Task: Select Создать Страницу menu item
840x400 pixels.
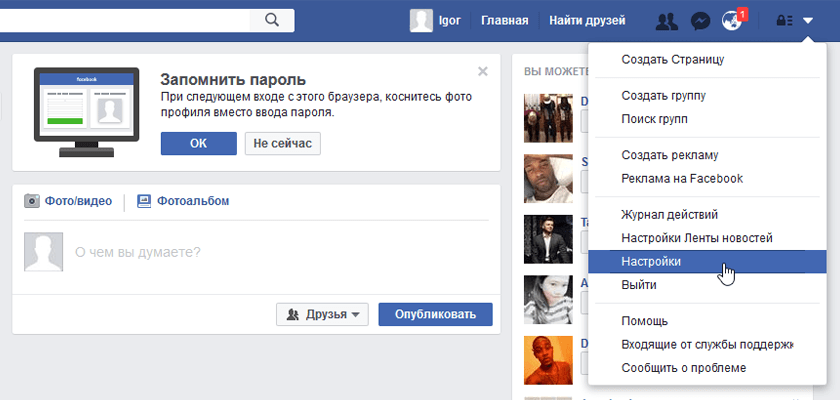Action: 672,59
